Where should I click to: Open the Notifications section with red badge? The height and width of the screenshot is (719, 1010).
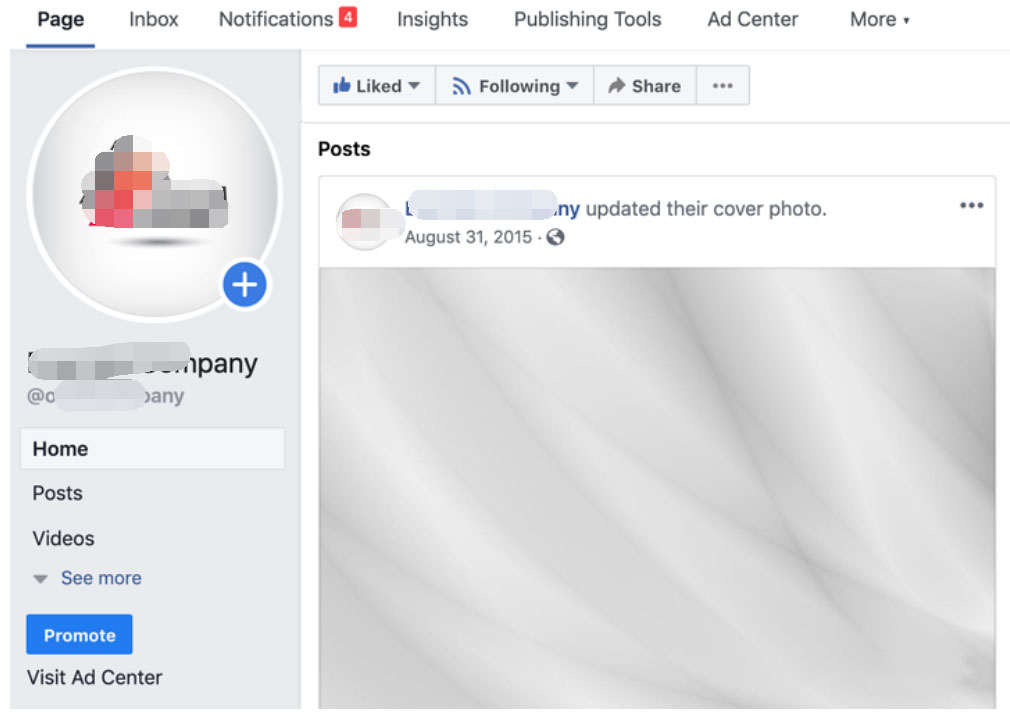[x=276, y=18]
